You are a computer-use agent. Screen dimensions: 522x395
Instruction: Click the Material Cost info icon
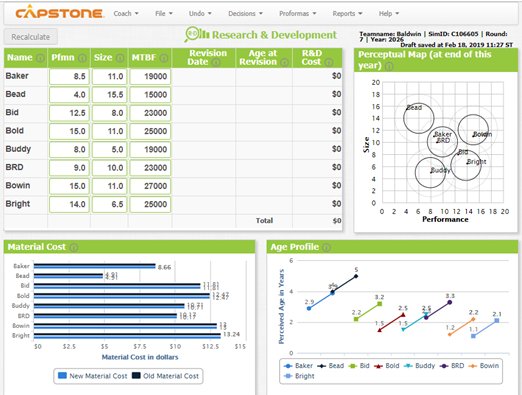point(74,247)
